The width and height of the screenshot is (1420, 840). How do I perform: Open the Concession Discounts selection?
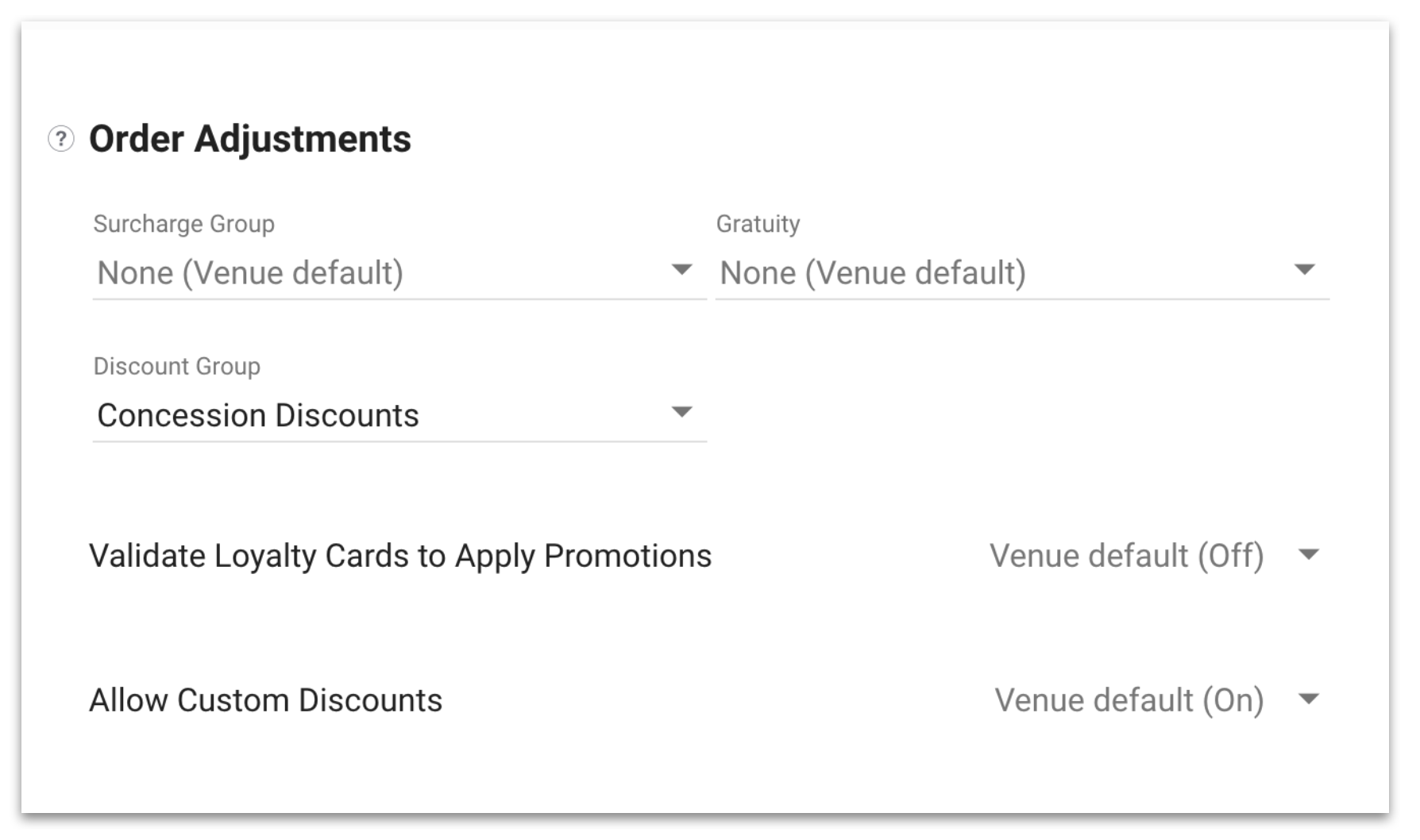coord(399,415)
